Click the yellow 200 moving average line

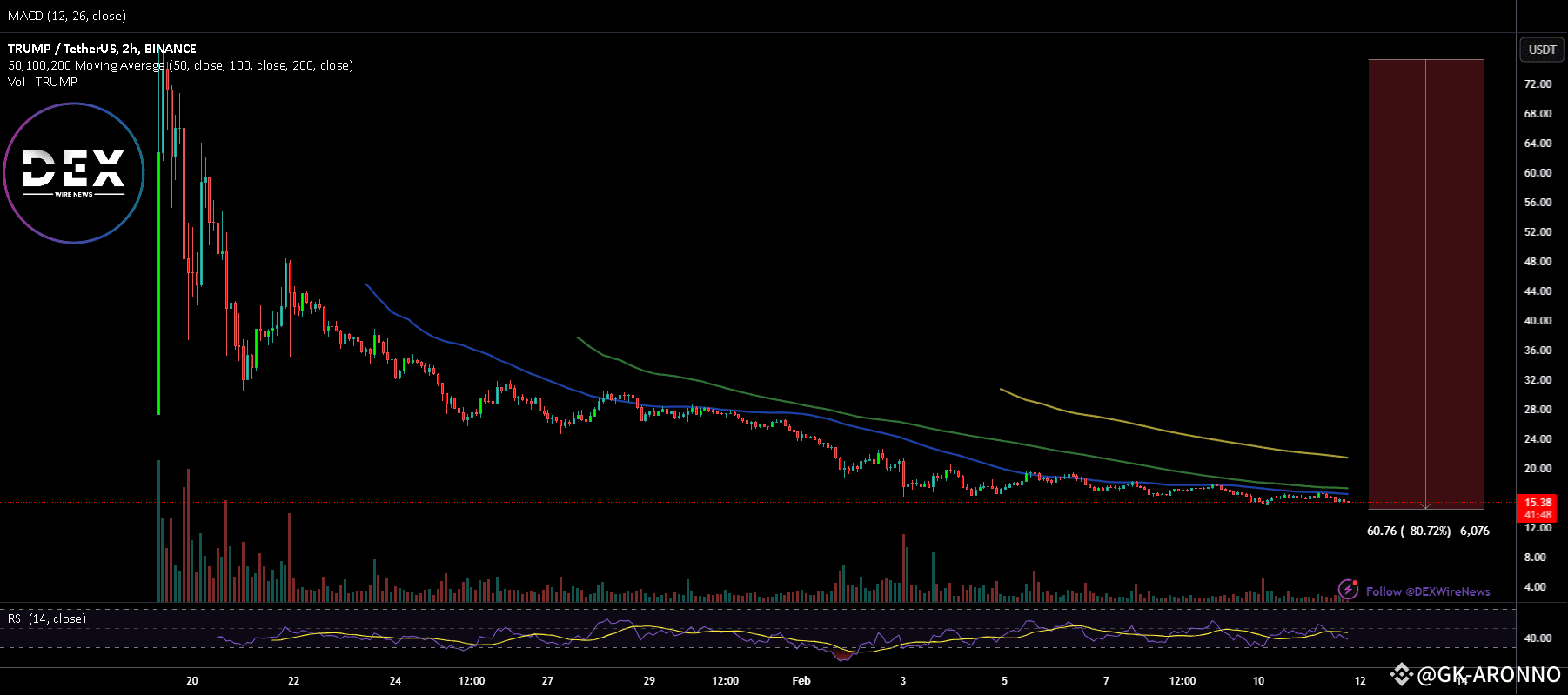1175,431
